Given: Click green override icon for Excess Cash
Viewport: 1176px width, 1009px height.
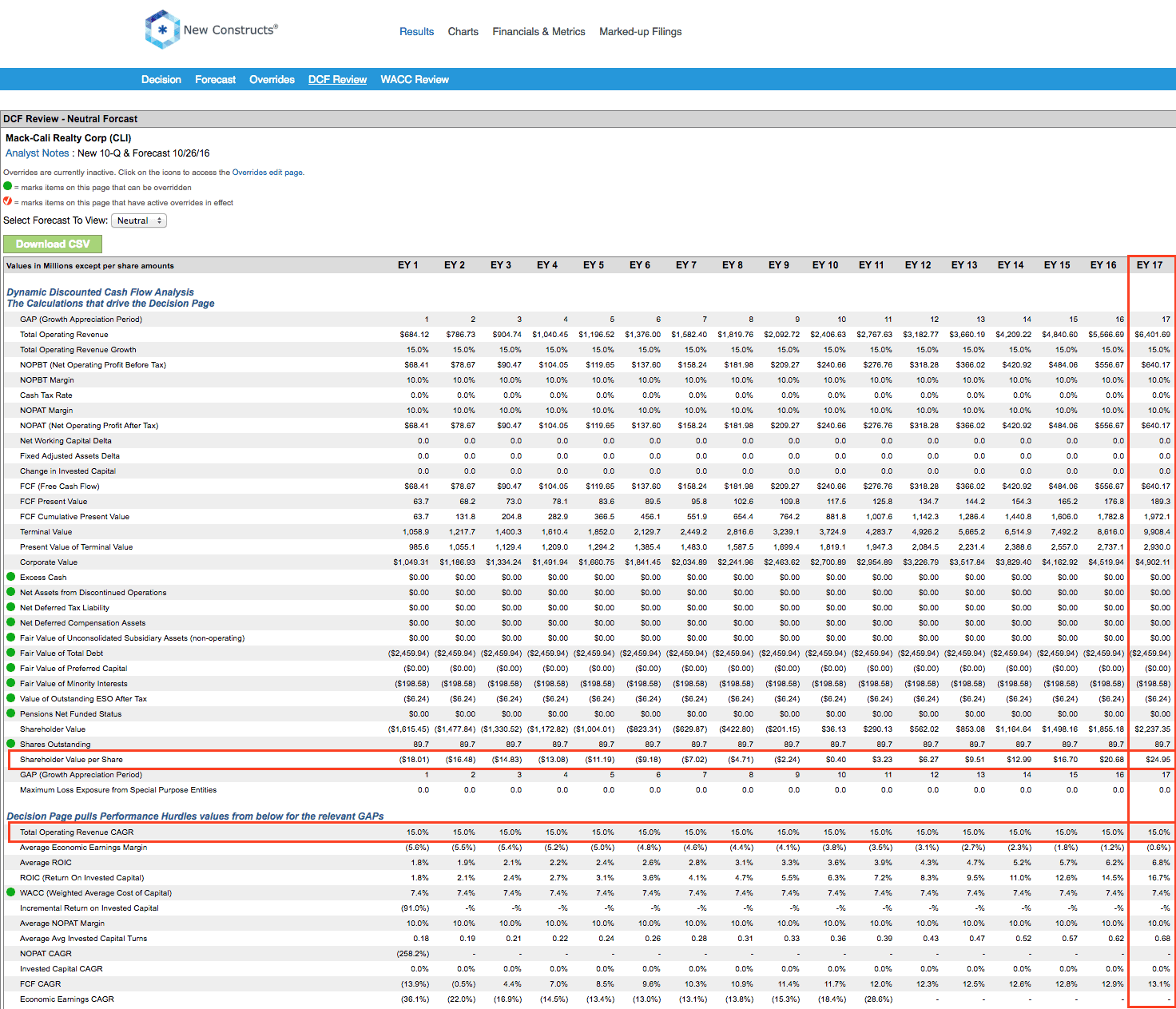Looking at the screenshot, I should click(11, 577).
